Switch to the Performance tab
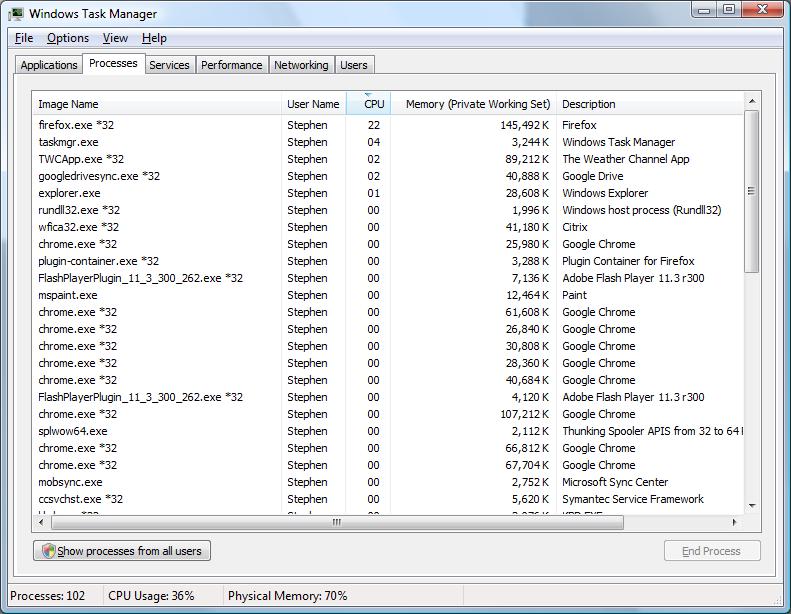This screenshot has width=791, height=614. pyautogui.click(x=231, y=65)
